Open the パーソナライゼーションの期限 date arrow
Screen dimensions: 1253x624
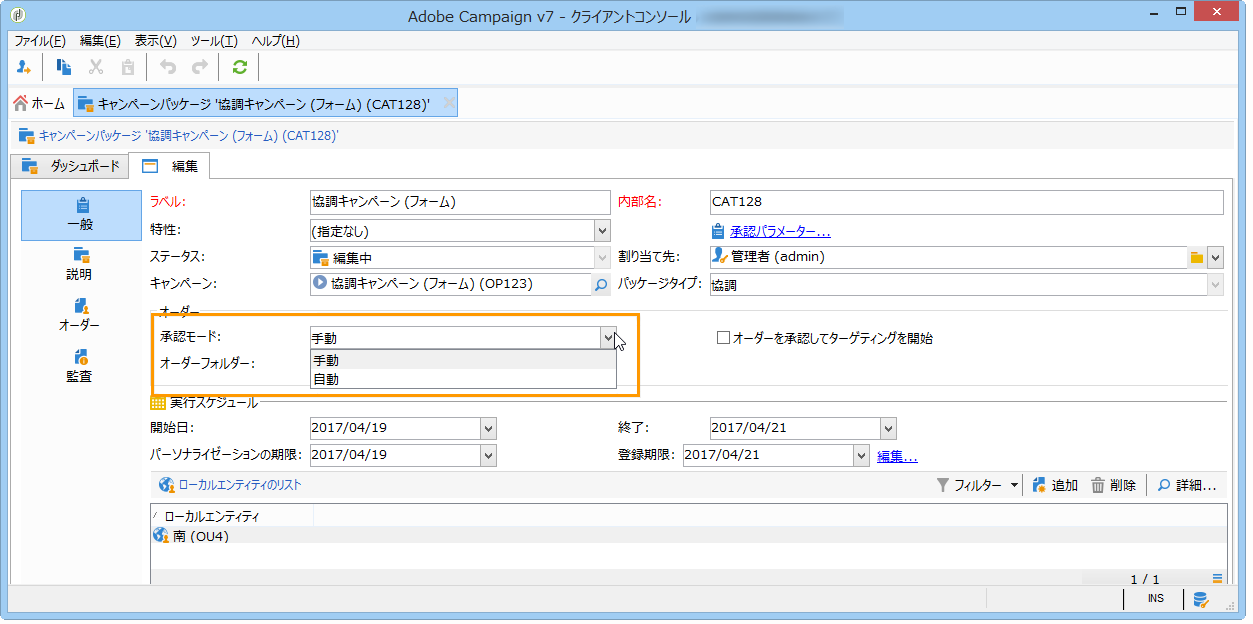point(488,455)
